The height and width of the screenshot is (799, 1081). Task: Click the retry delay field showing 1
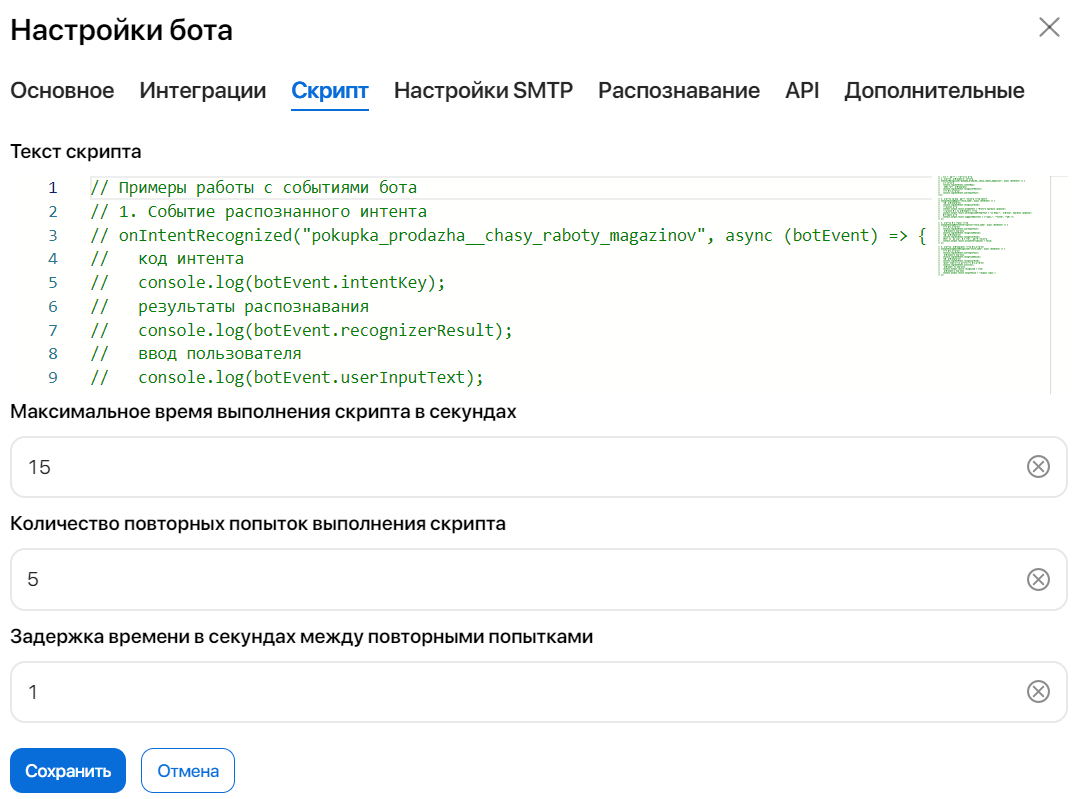(x=400, y=693)
